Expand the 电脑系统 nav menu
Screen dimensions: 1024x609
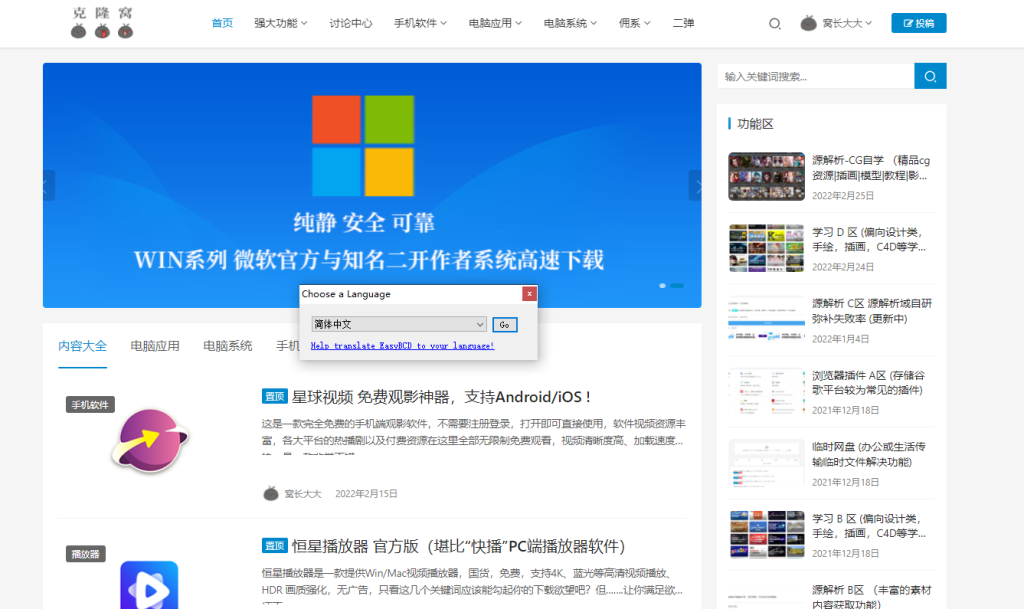[x=570, y=23]
